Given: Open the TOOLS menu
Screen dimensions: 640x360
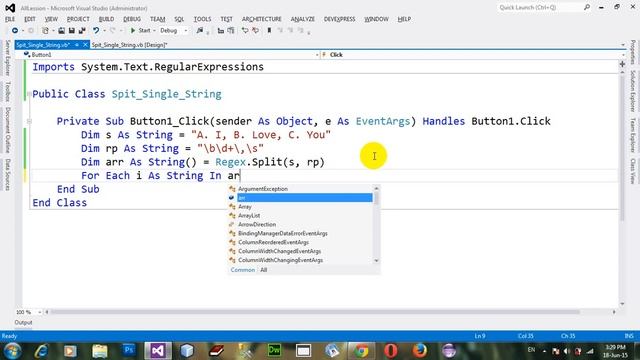Looking at the screenshot, I should (x=202, y=19).
